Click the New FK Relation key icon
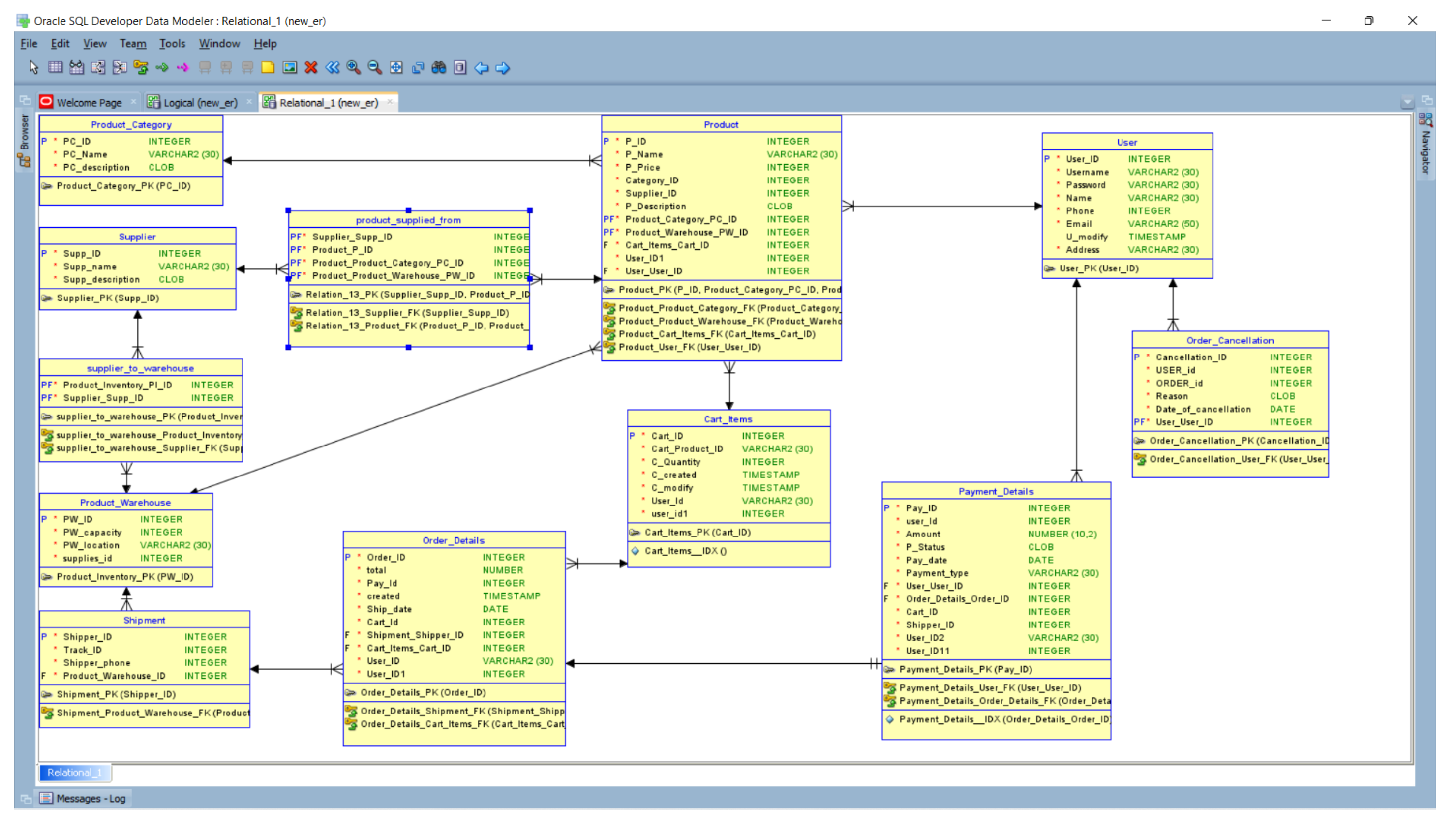1456x833 pixels. (141, 67)
